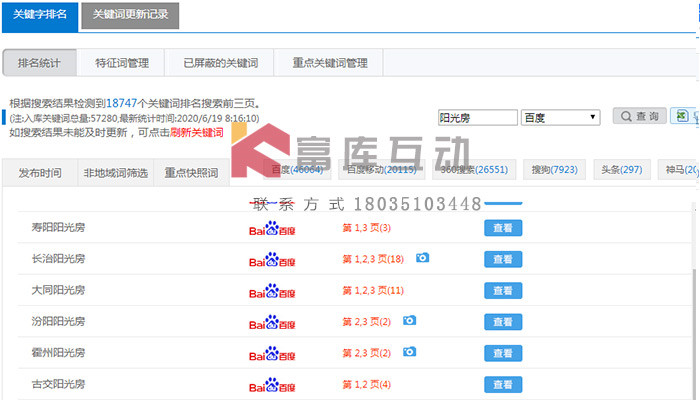The image size is (700, 400).
Task: Click the Baidu logo in 长治阳光房 row
Action: 272,259
